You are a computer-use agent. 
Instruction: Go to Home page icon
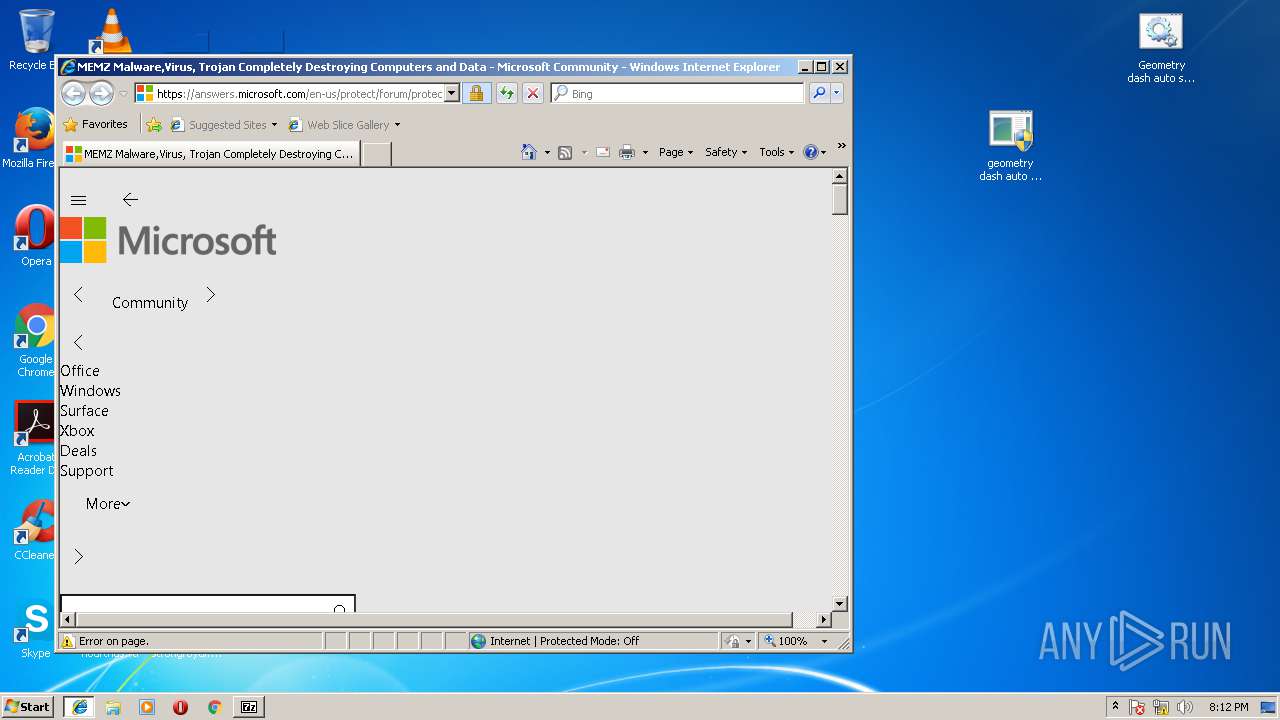click(529, 152)
